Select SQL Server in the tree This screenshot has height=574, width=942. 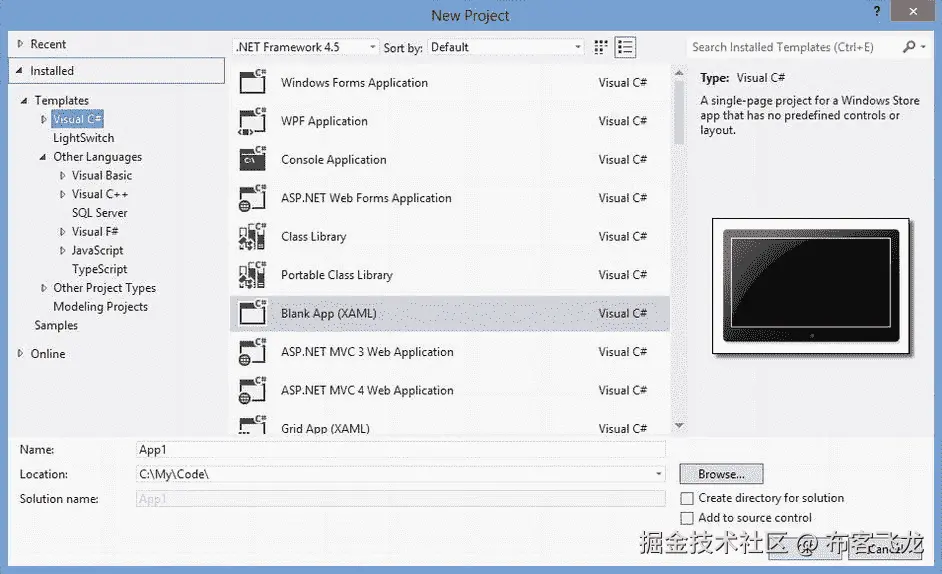[x=100, y=213]
